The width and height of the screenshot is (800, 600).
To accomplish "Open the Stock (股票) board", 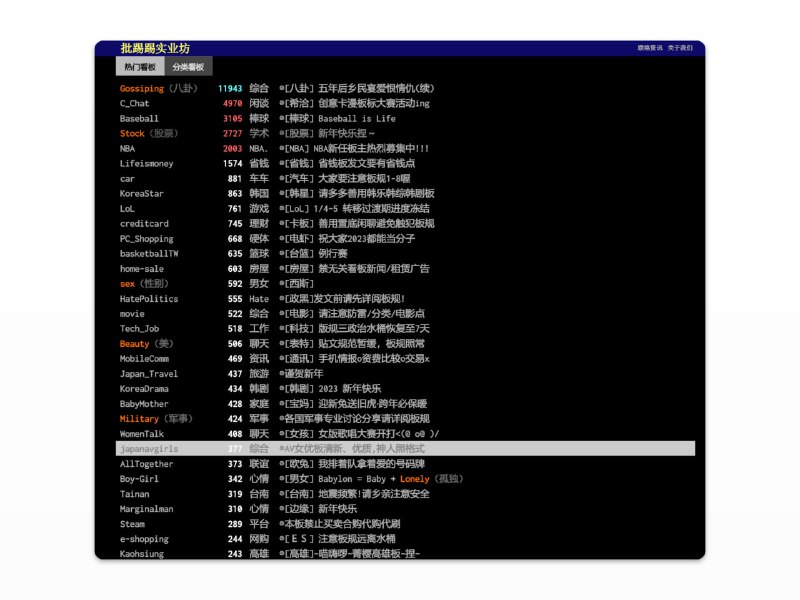I will (405, 133).
